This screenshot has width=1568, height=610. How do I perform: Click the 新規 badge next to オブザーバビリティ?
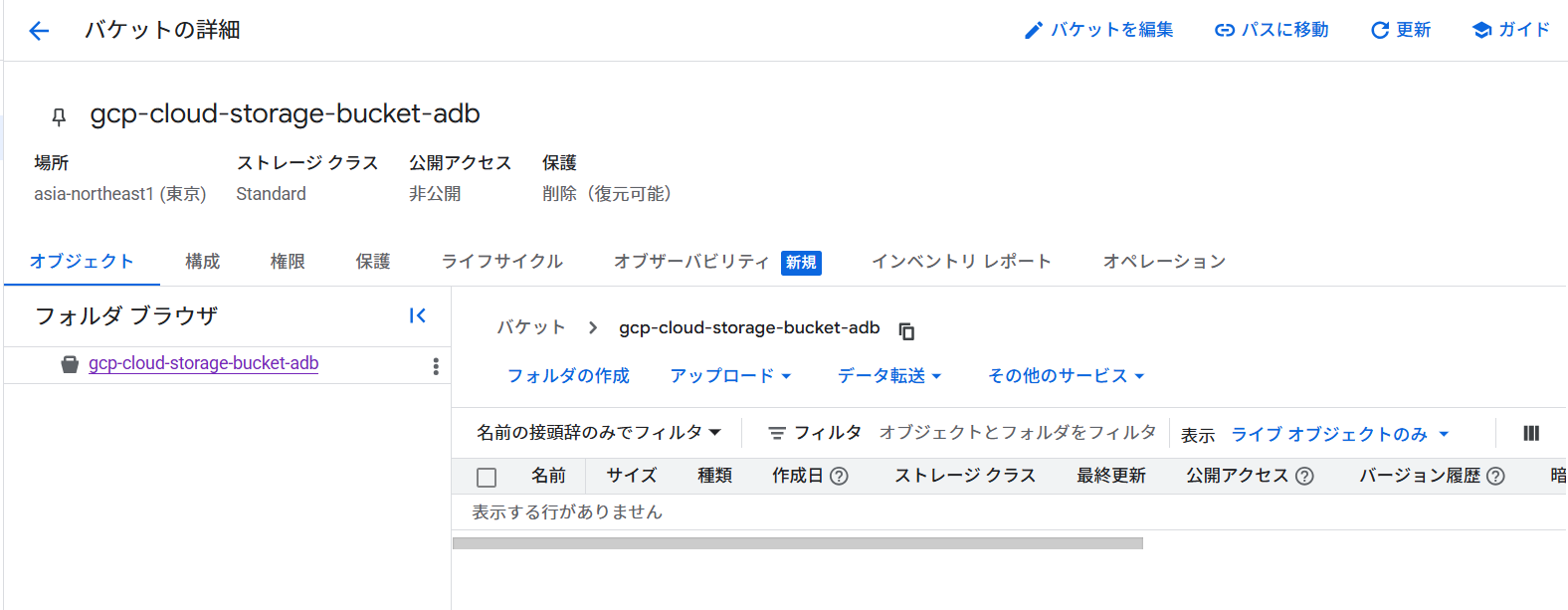coord(801,263)
